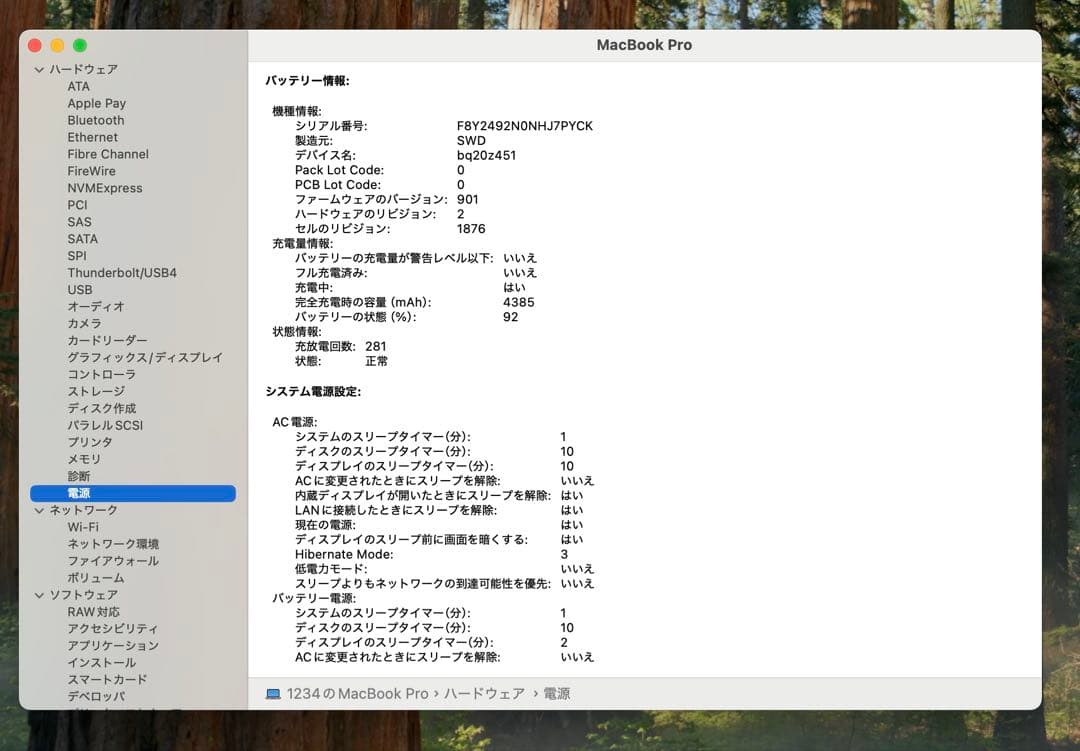Select カメラ in the sidebar

point(84,324)
